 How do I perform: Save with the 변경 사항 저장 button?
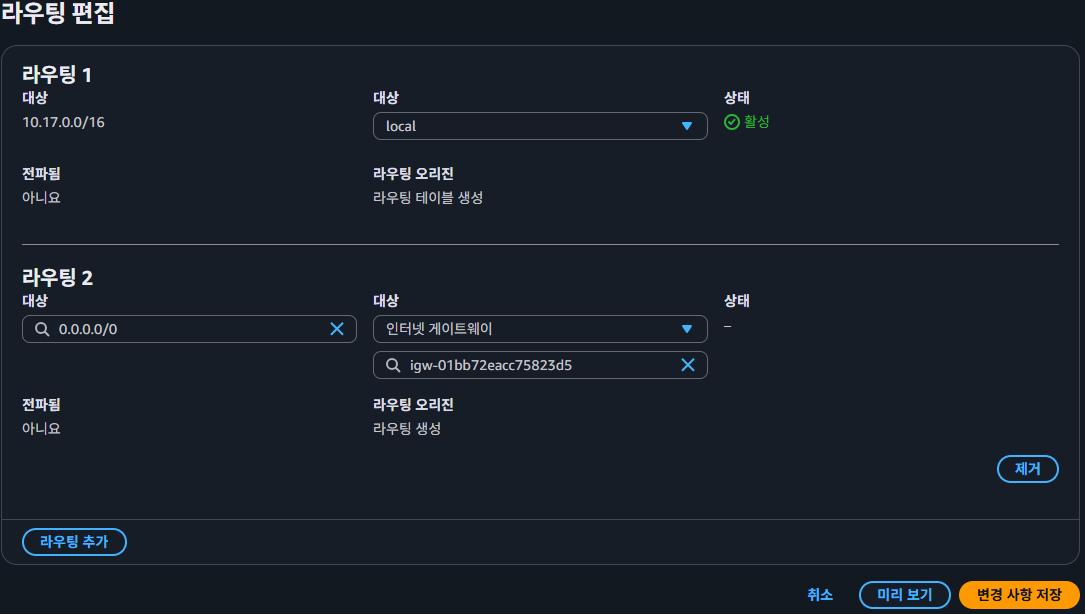(1019, 595)
